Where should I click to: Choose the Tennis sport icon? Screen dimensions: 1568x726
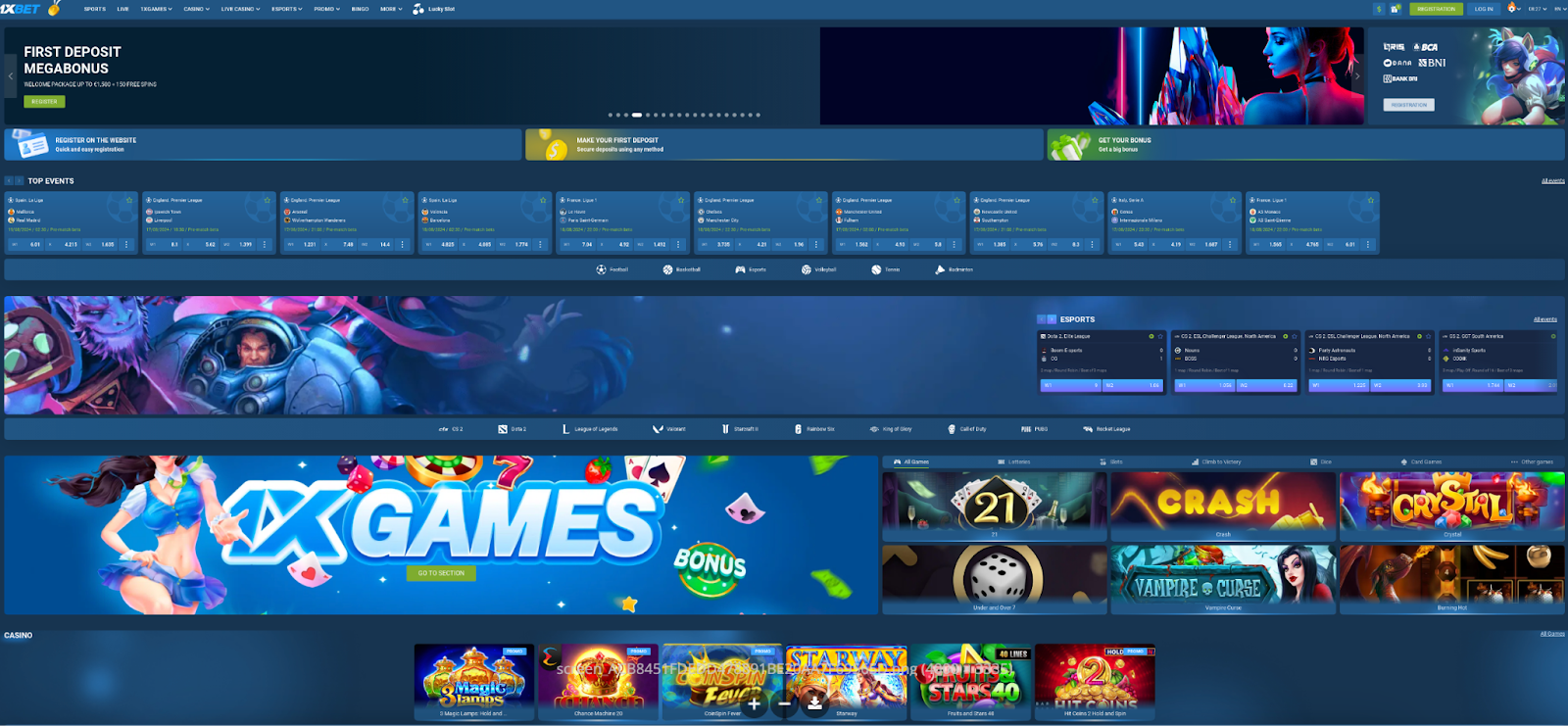(876, 269)
